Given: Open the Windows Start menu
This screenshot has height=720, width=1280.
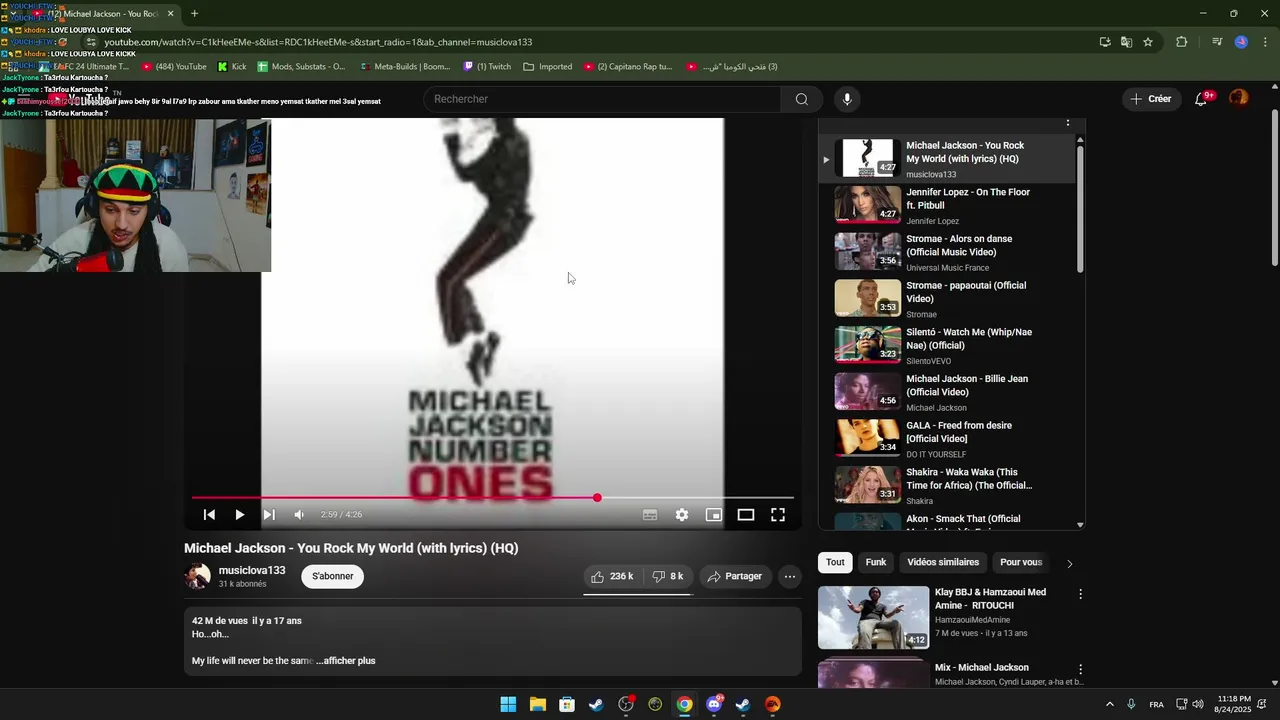Looking at the screenshot, I should (508, 704).
